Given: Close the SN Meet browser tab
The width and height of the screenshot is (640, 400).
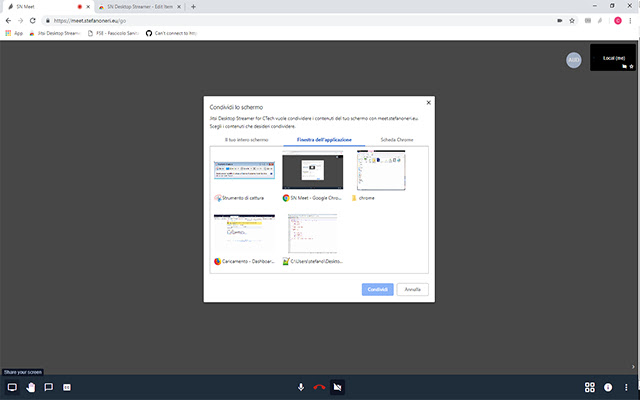Looking at the screenshot, I should pos(88,7).
